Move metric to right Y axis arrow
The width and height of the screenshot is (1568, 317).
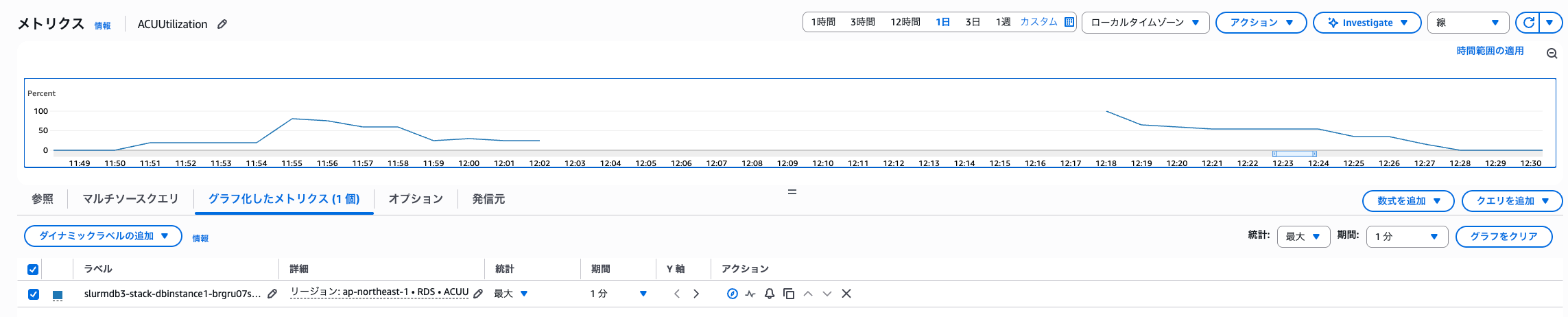coord(696,294)
